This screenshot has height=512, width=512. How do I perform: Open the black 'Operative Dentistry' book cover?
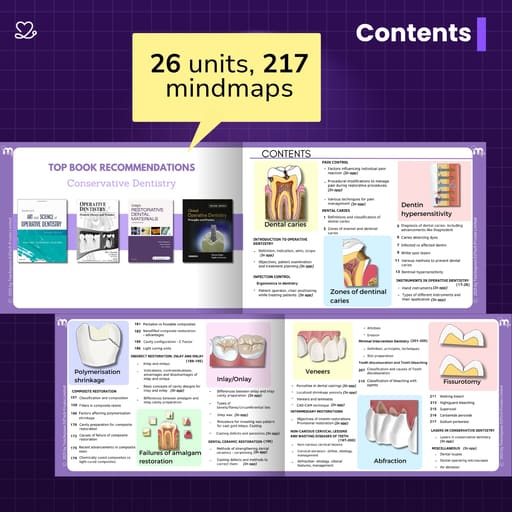(208, 231)
